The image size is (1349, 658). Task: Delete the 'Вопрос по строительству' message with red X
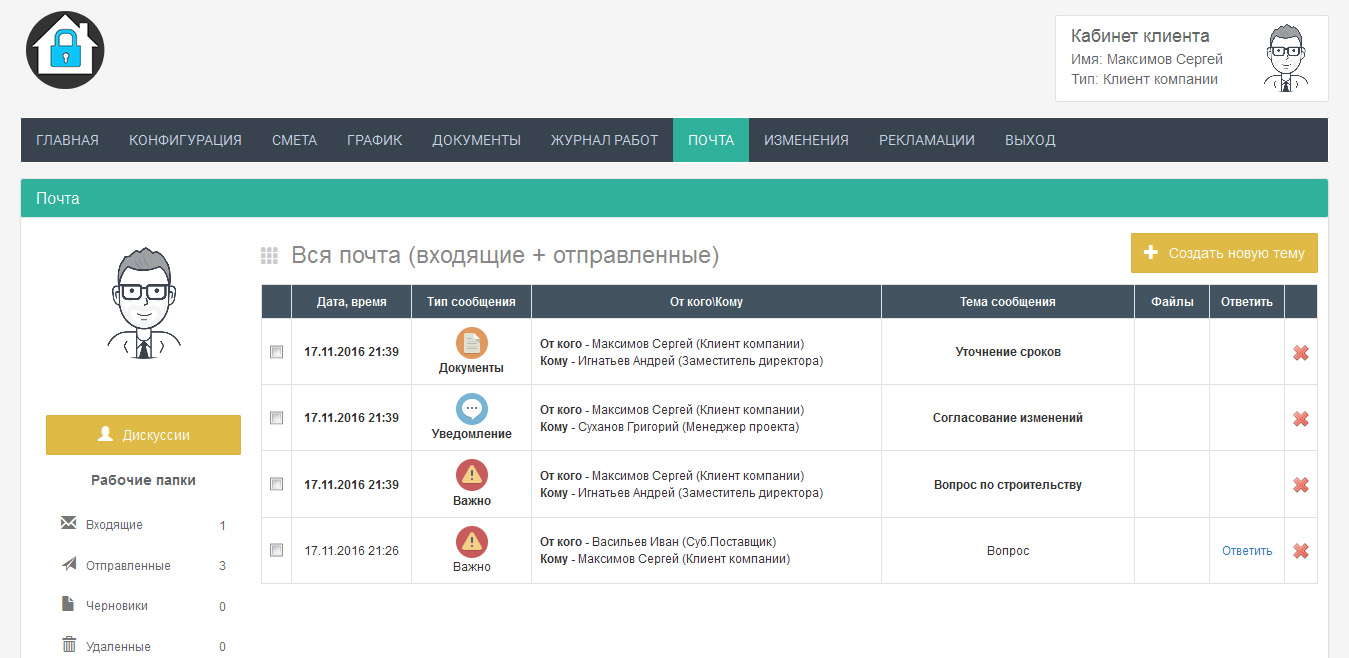pos(1301,484)
